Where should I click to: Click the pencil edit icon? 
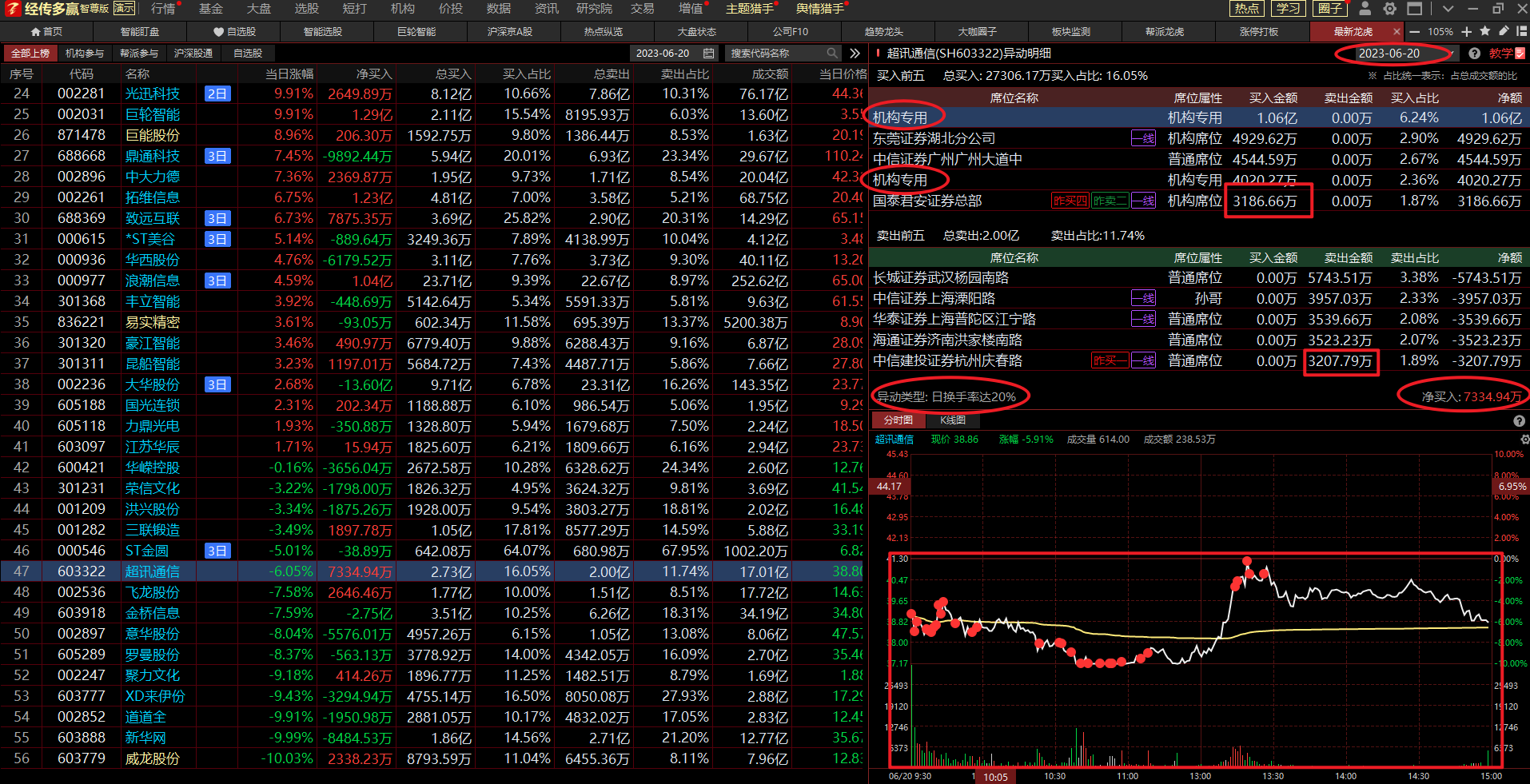(x=1504, y=31)
